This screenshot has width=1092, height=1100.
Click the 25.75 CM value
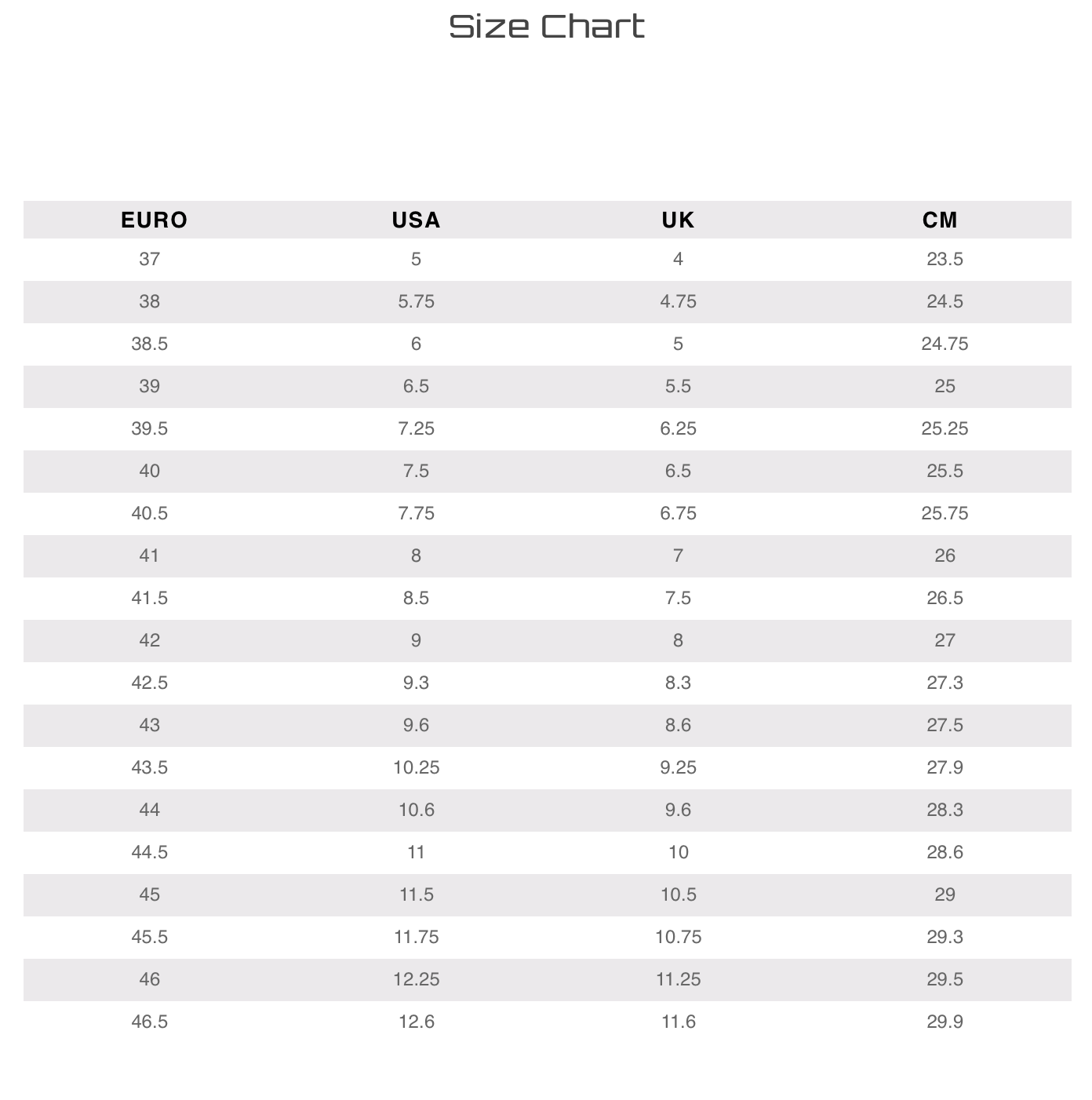945,513
